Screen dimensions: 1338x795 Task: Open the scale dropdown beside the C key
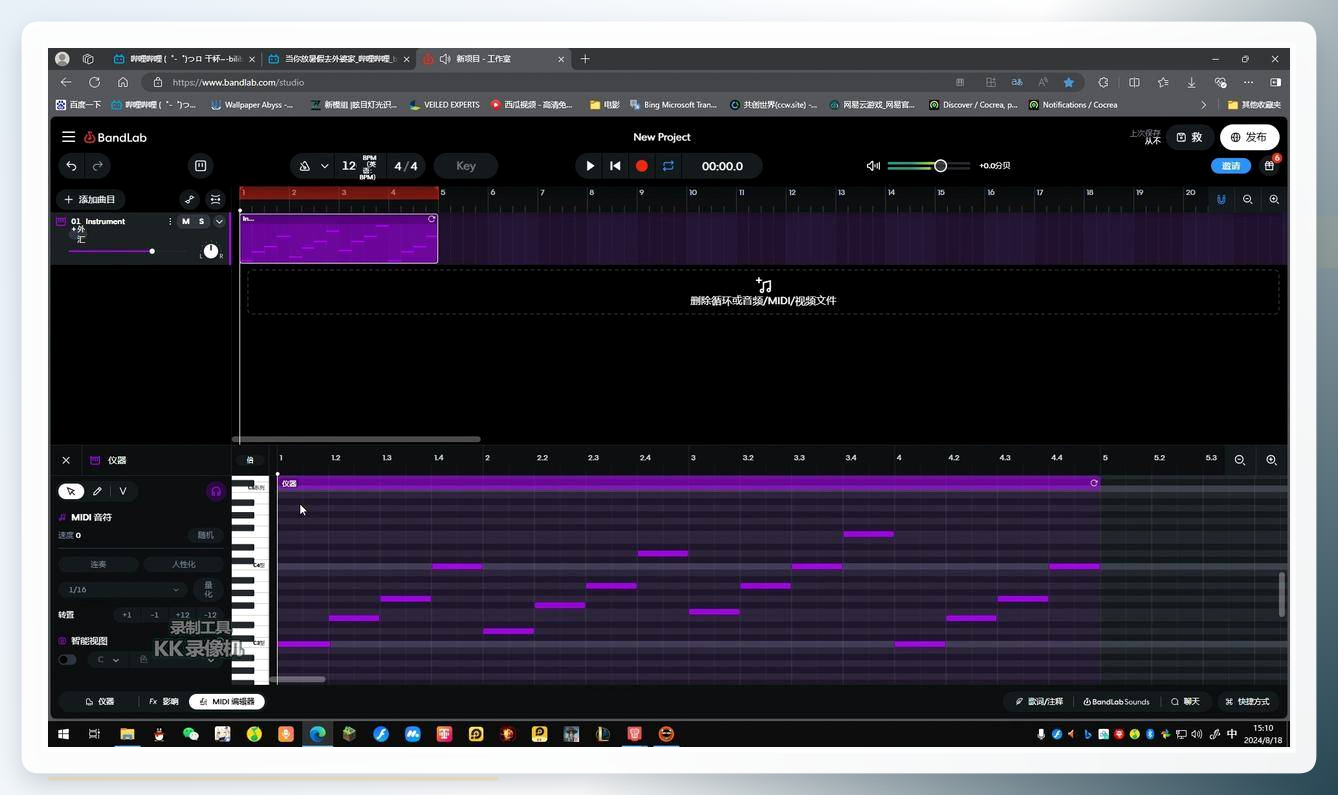tap(177, 660)
